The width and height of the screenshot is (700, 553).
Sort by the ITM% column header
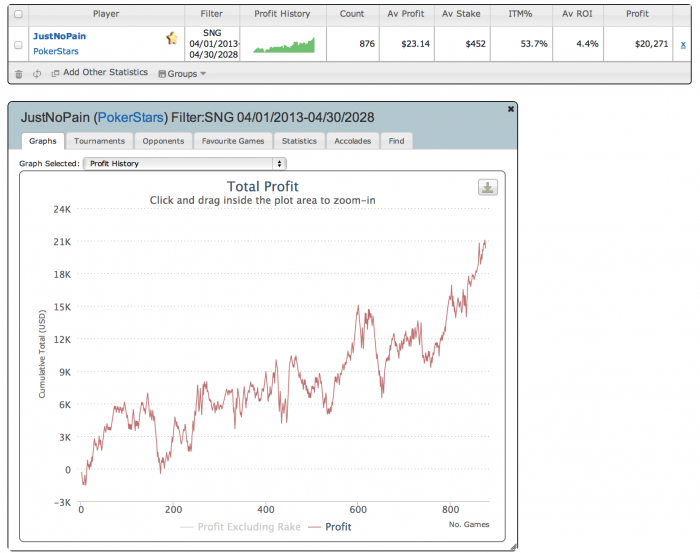(520, 14)
